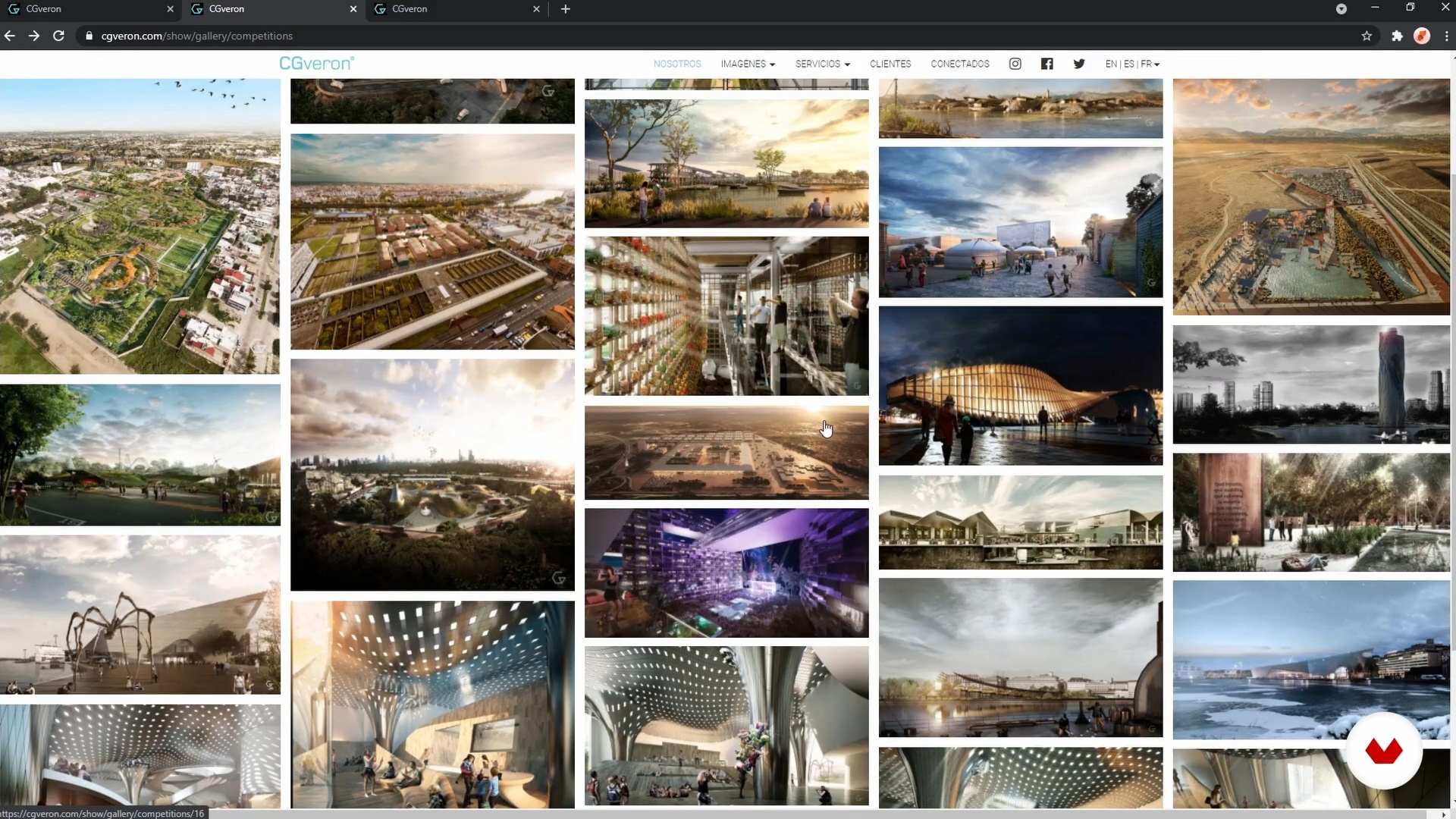Open the vertical plant wall interior image
The width and height of the screenshot is (1456, 819).
[726, 316]
